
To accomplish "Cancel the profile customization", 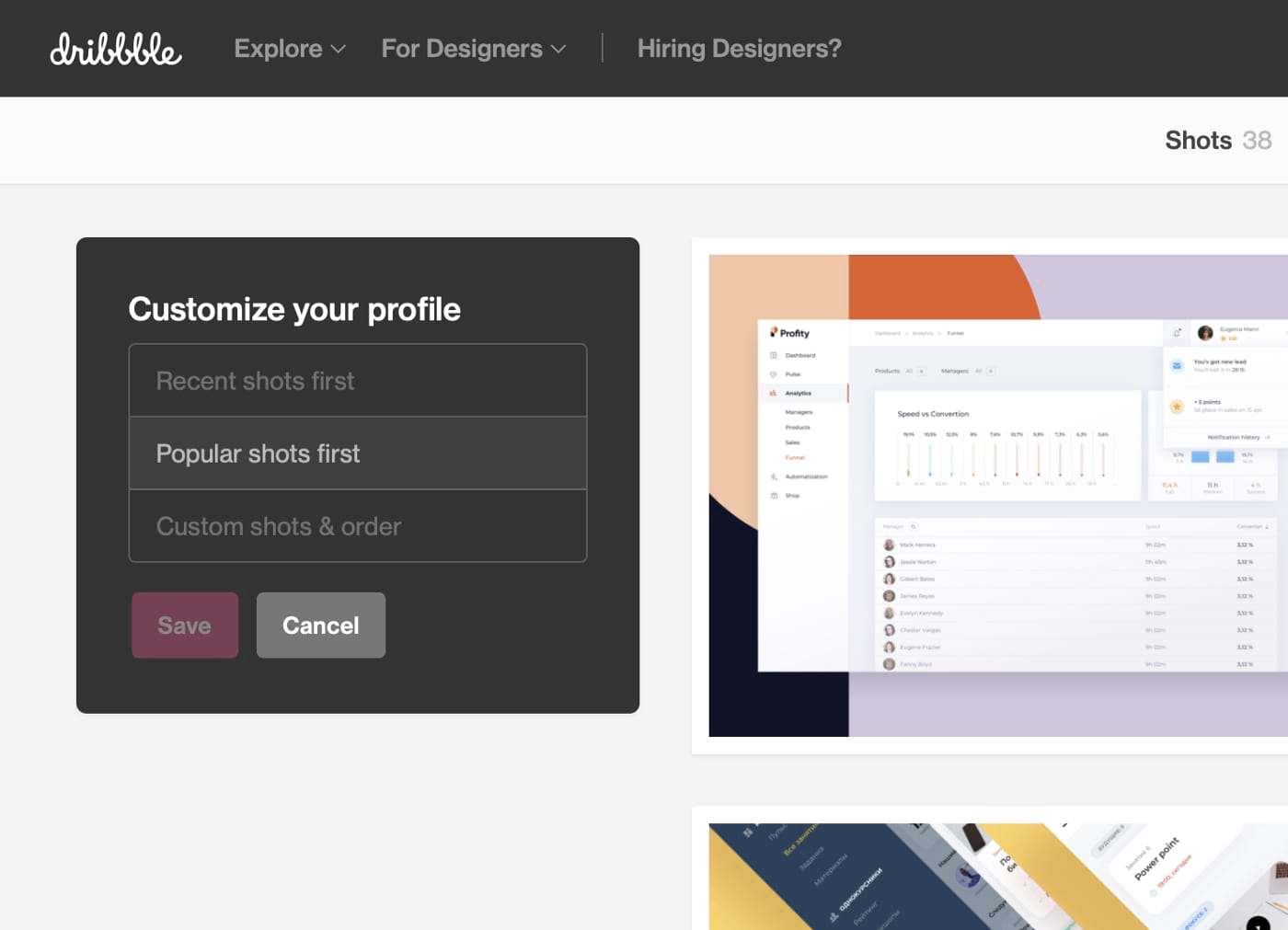I will coord(320,626).
